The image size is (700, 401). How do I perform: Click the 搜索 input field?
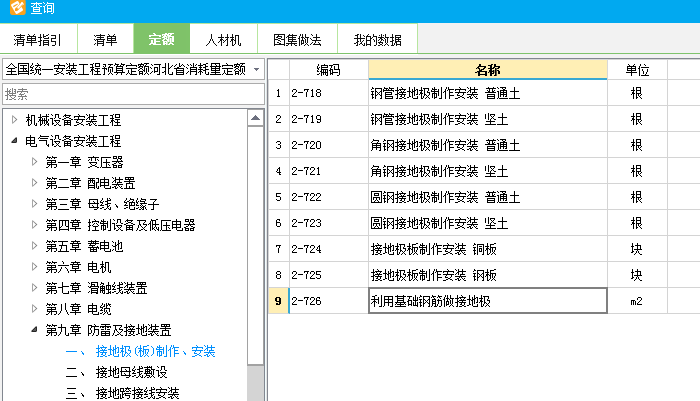pos(133,94)
